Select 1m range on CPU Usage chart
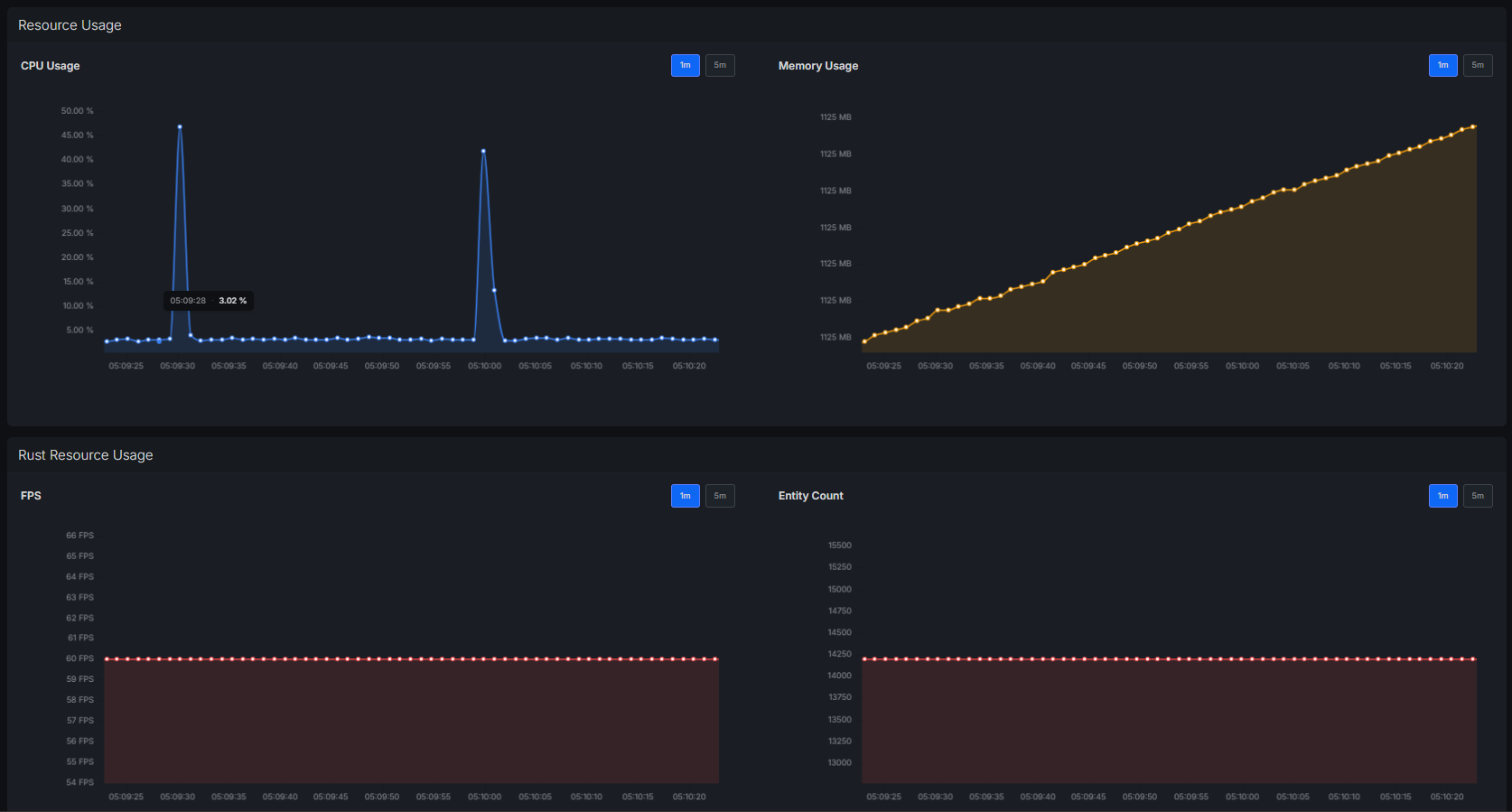Screen dimensions: 1512x812 pos(685,65)
